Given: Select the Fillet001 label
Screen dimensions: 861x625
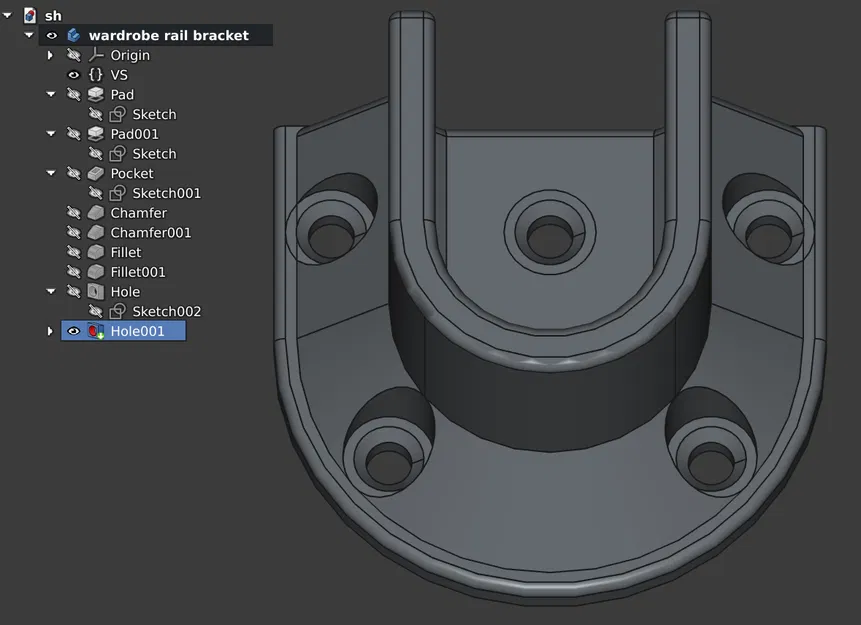Looking at the screenshot, I should coord(138,272).
